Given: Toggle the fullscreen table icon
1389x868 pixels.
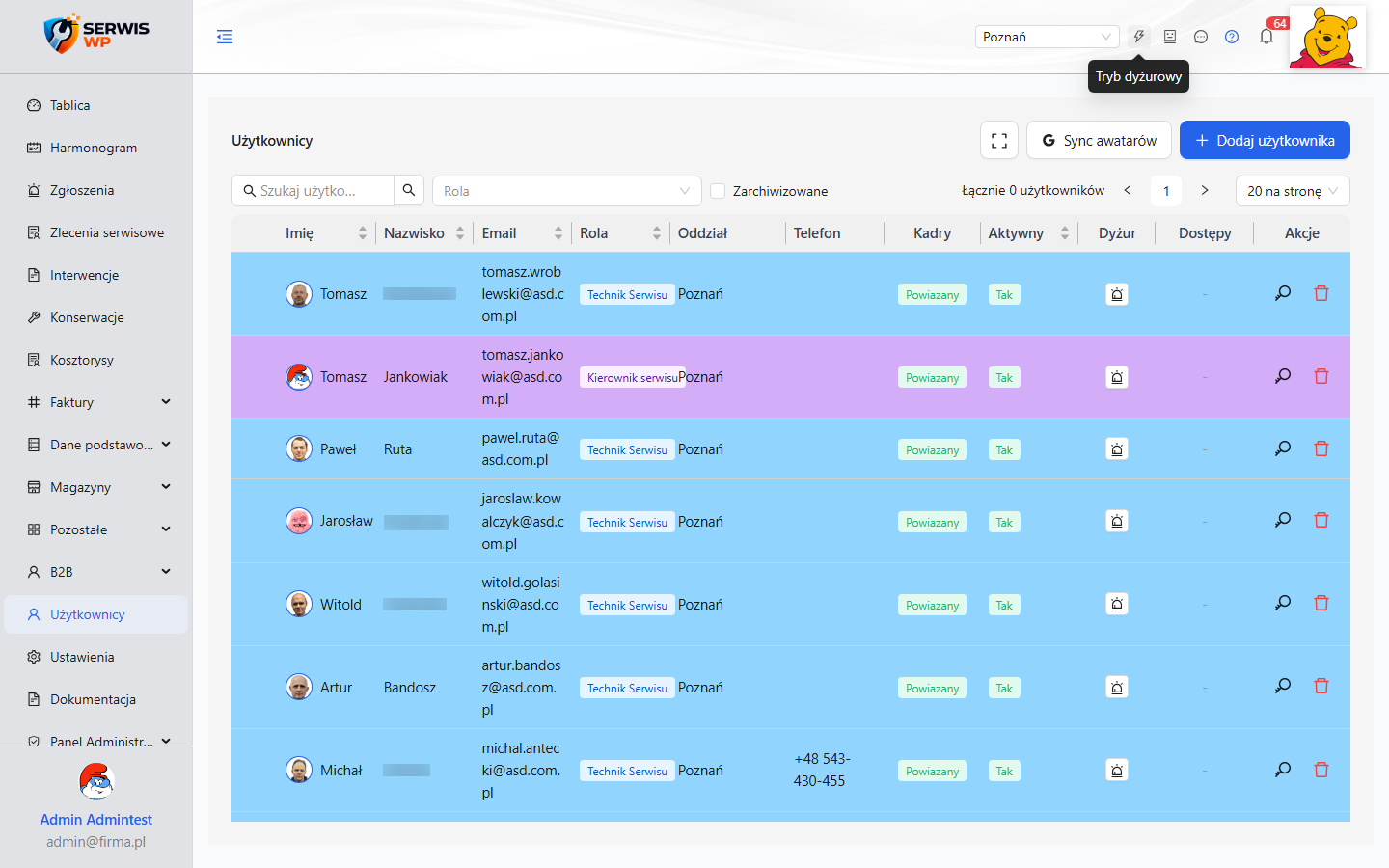Looking at the screenshot, I should pyautogui.click(x=999, y=140).
